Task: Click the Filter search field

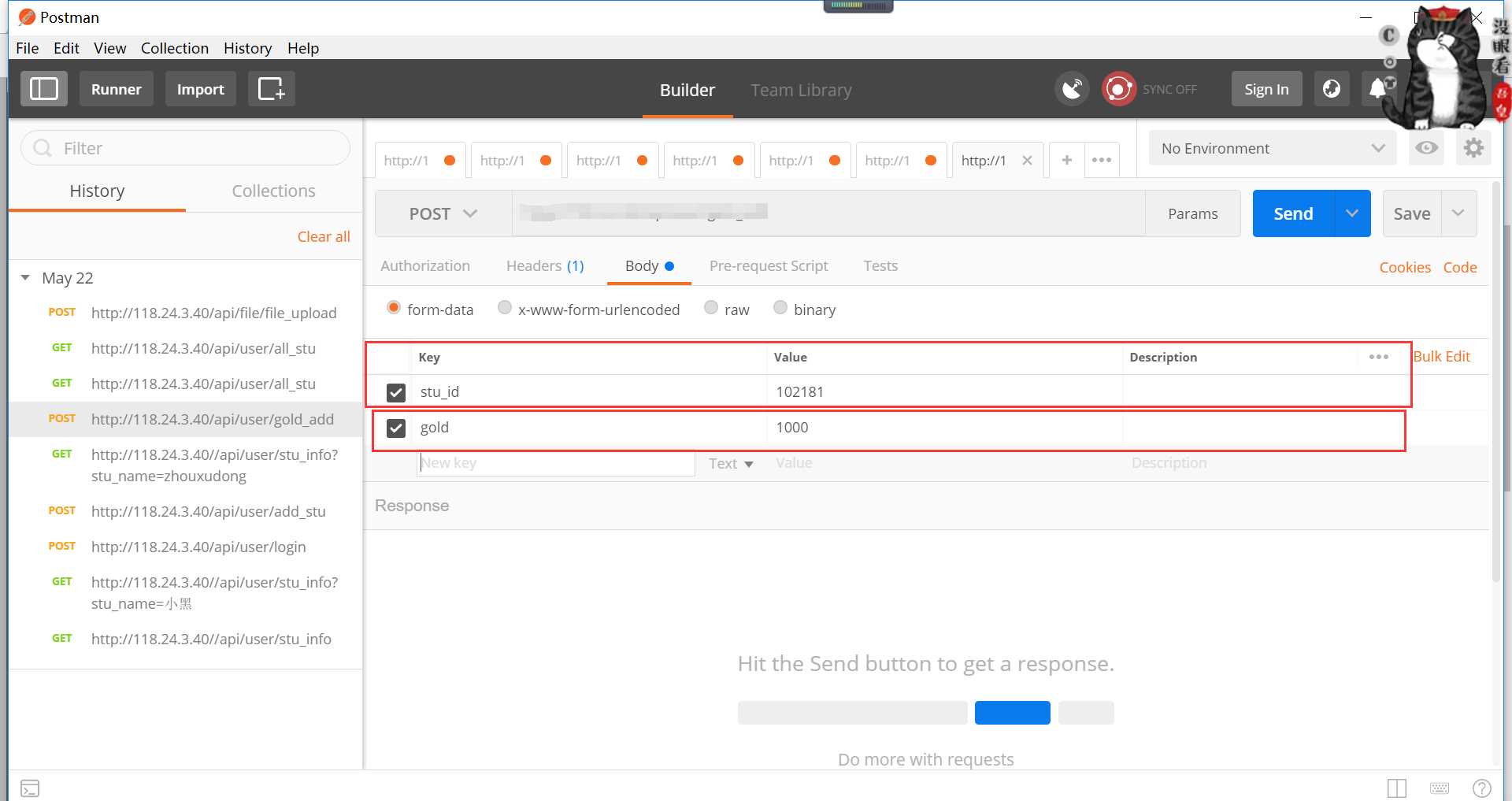Action: 185,148
